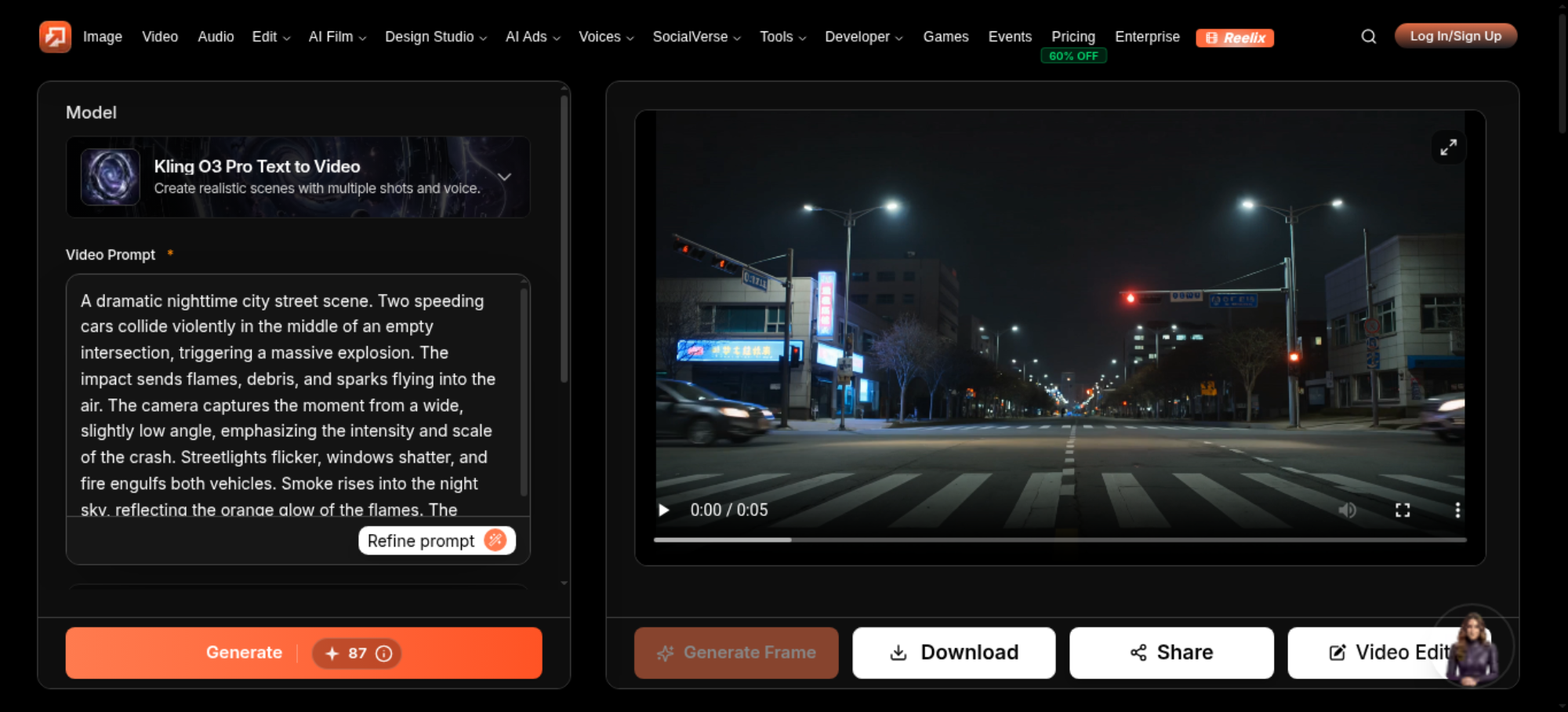
Task: Expand the Developer menu
Action: (x=864, y=37)
